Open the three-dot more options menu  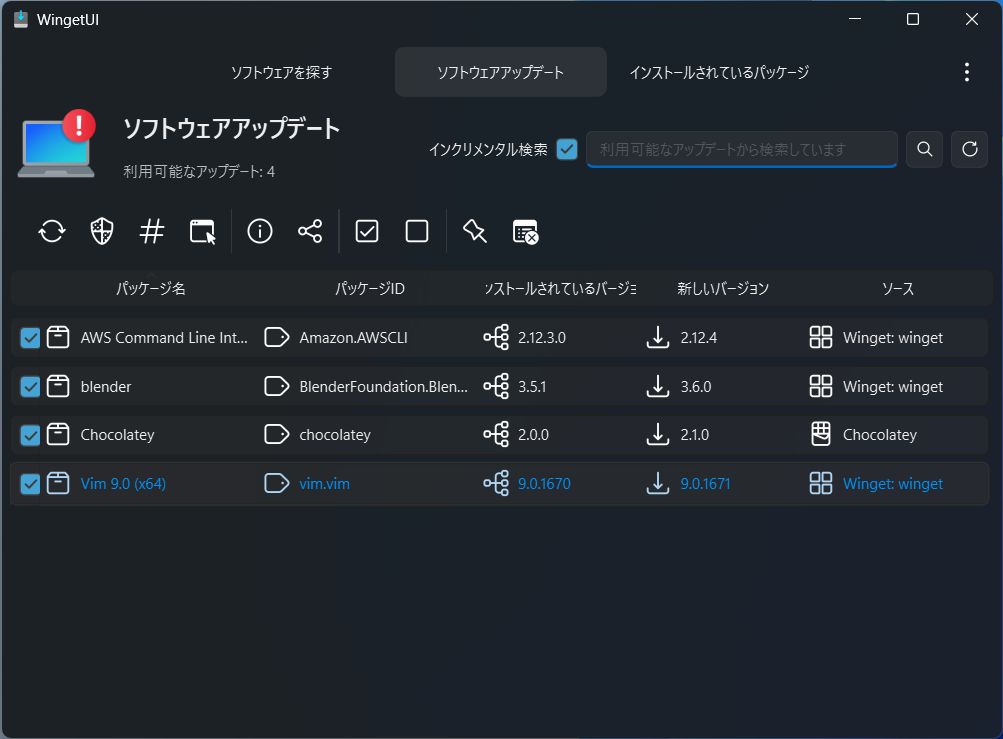click(967, 72)
